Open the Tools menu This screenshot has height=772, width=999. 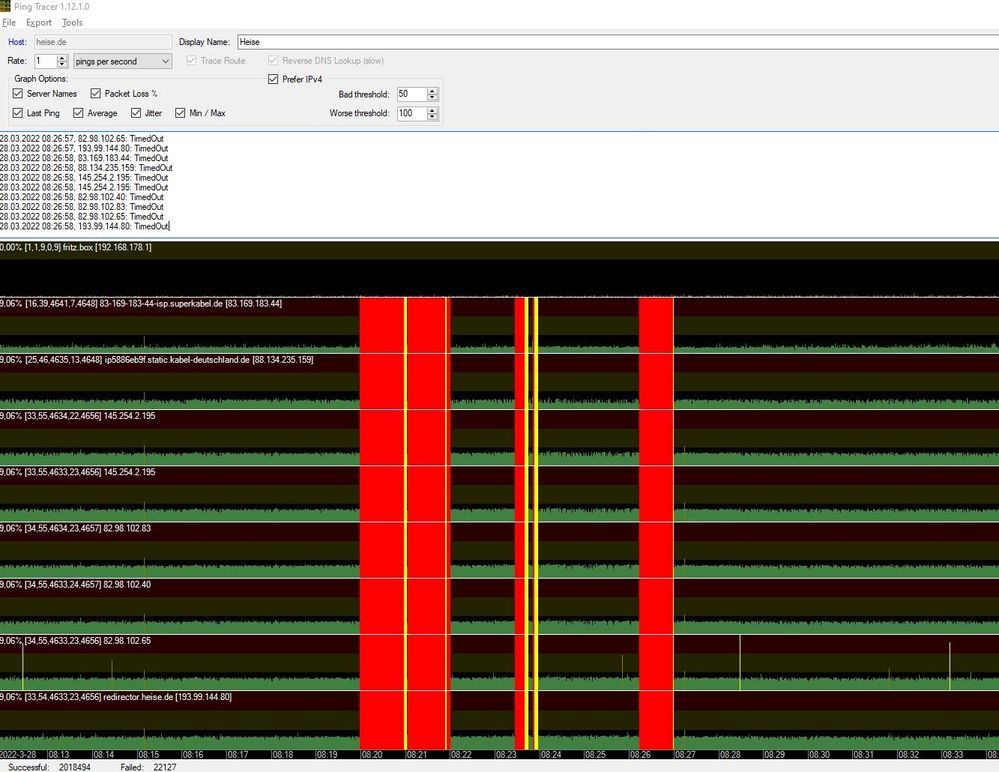point(71,22)
